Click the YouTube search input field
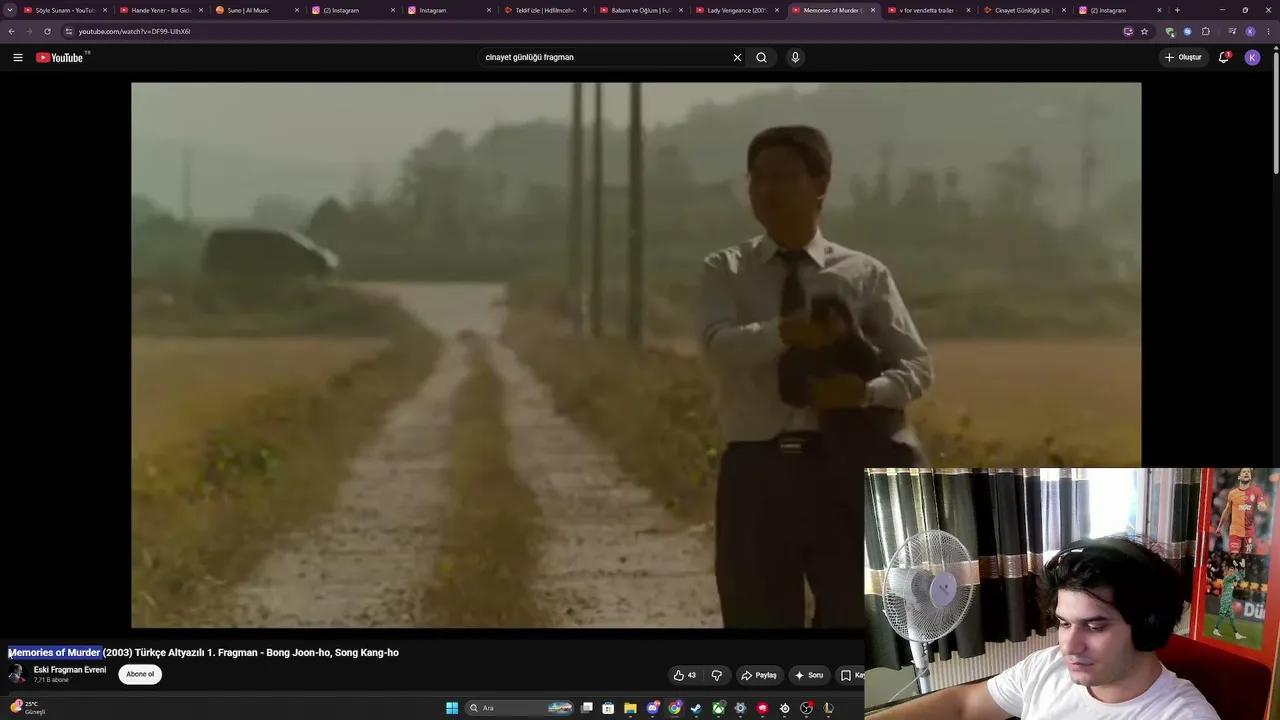 click(x=605, y=57)
